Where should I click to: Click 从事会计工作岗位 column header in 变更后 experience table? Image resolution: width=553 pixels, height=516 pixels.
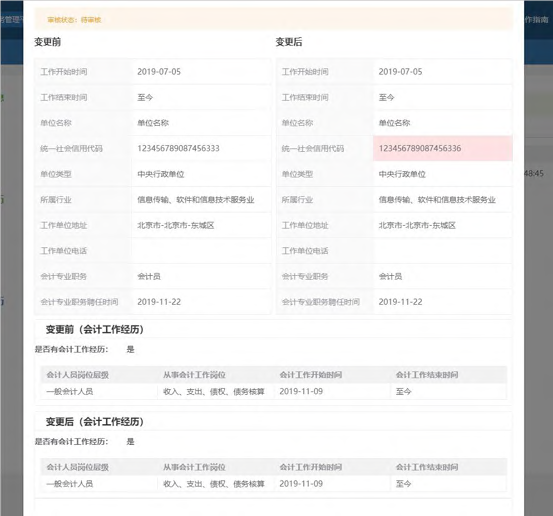[x=194, y=467]
